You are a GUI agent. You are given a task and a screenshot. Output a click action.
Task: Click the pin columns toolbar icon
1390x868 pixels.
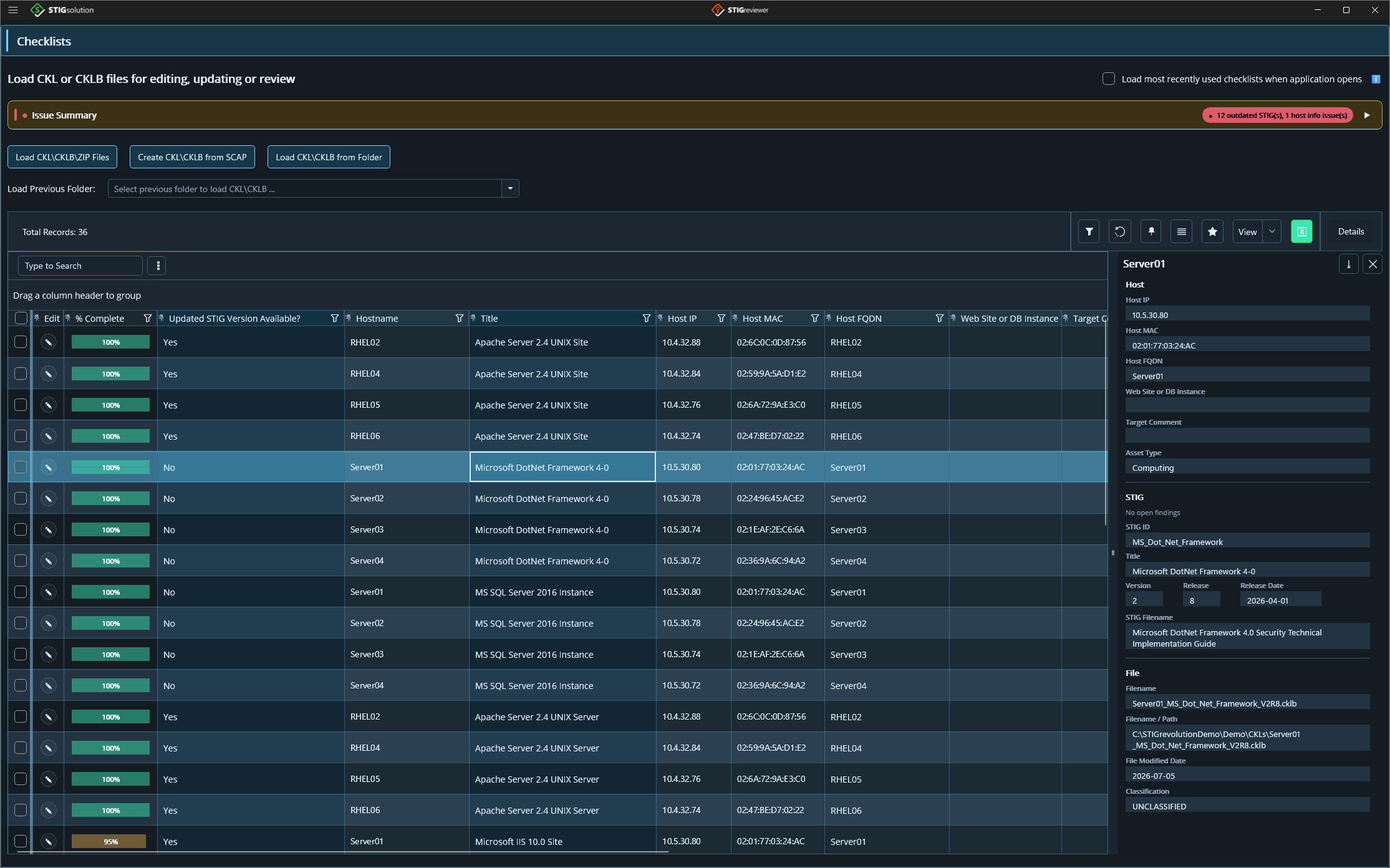point(1151,231)
